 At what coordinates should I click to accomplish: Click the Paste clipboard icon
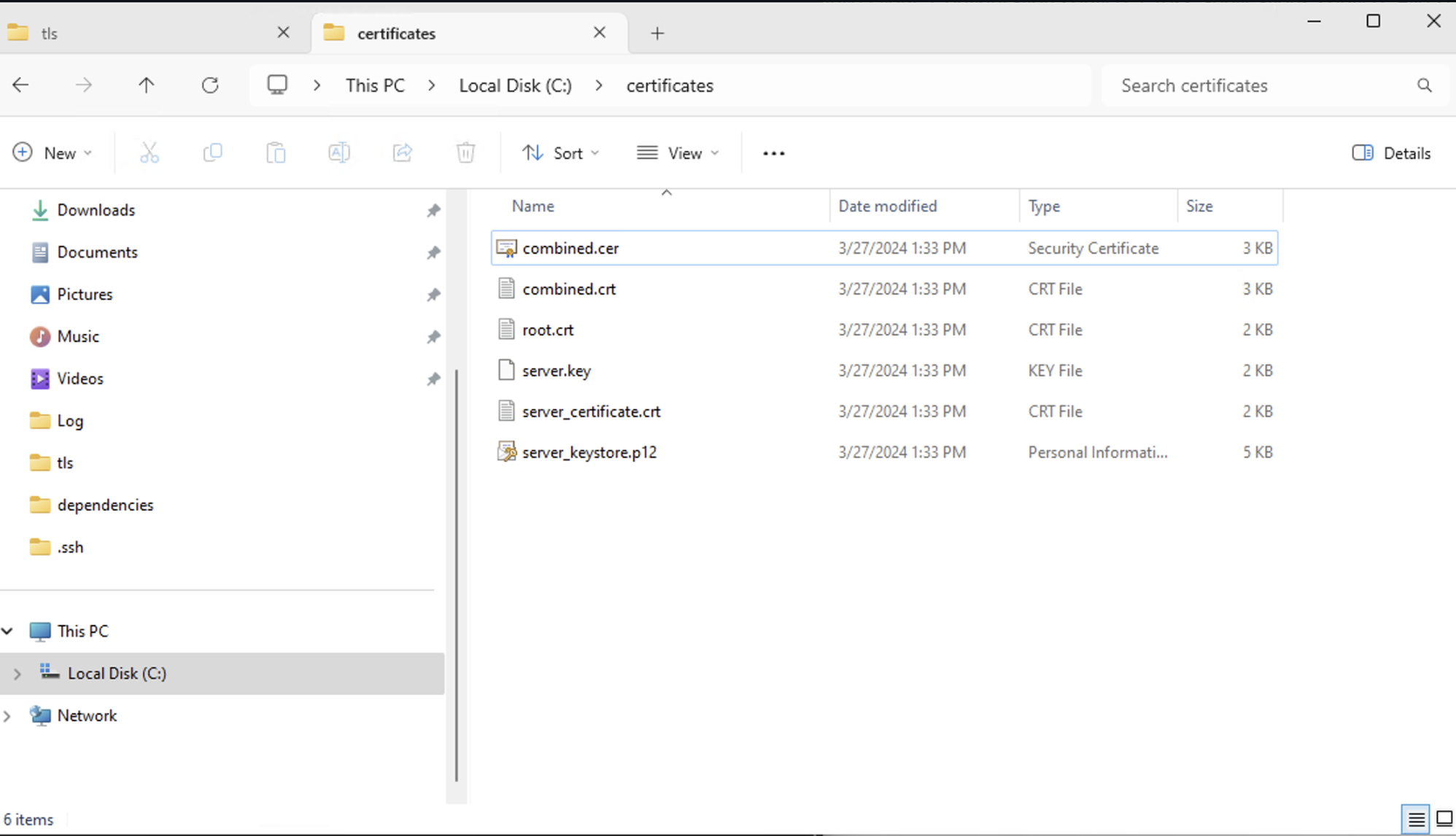click(276, 152)
